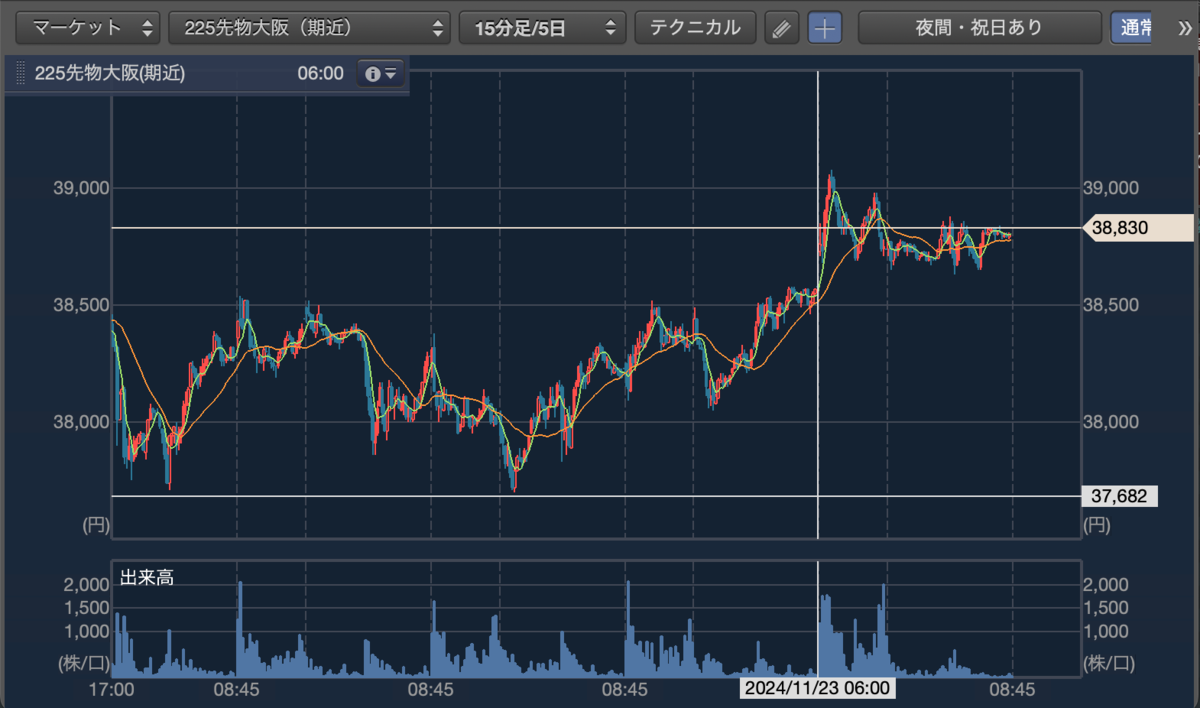This screenshot has width=1200, height=708.
Task: Click the 37,682 low price tag
Action: (x=1120, y=496)
